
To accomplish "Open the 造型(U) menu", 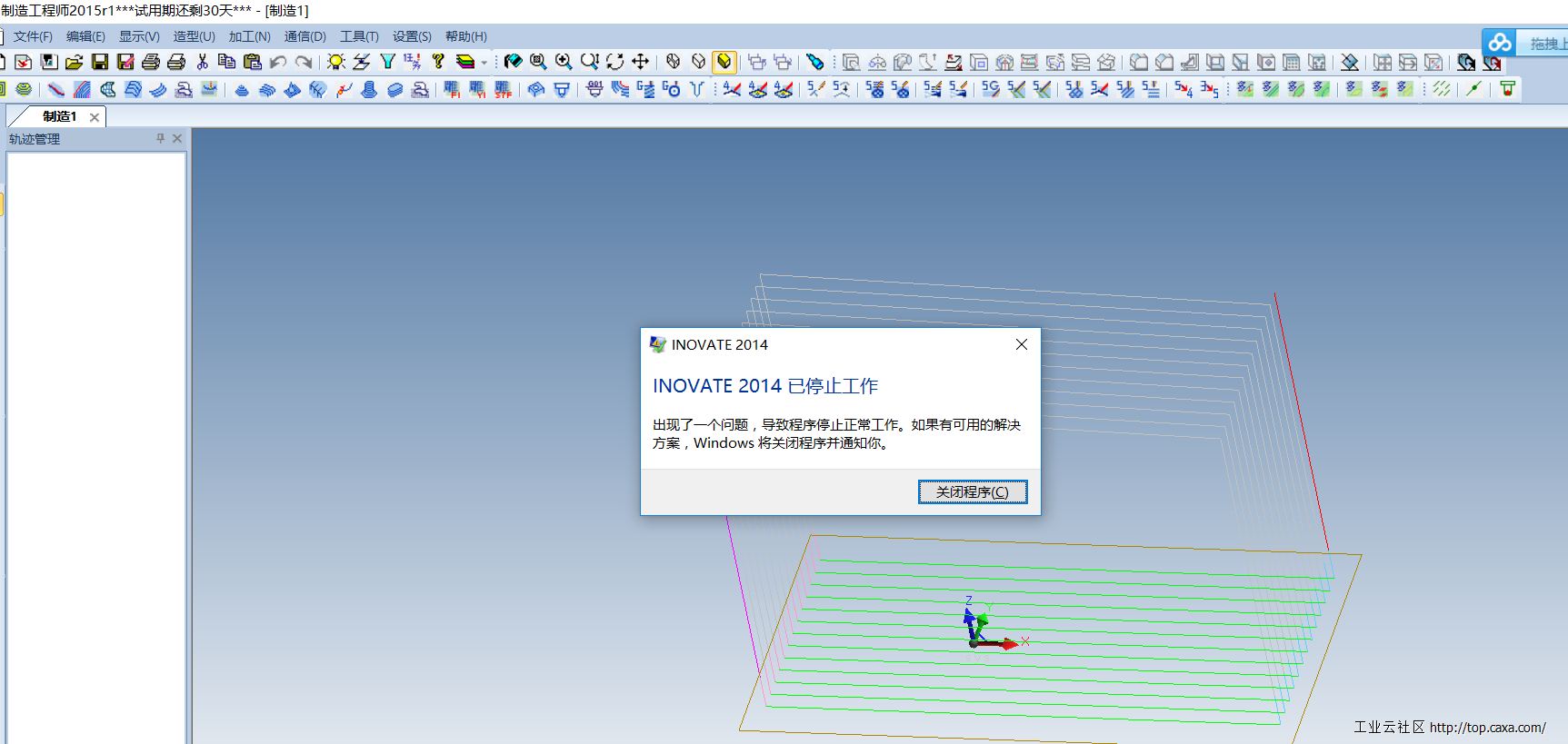I will pos(195,36).
